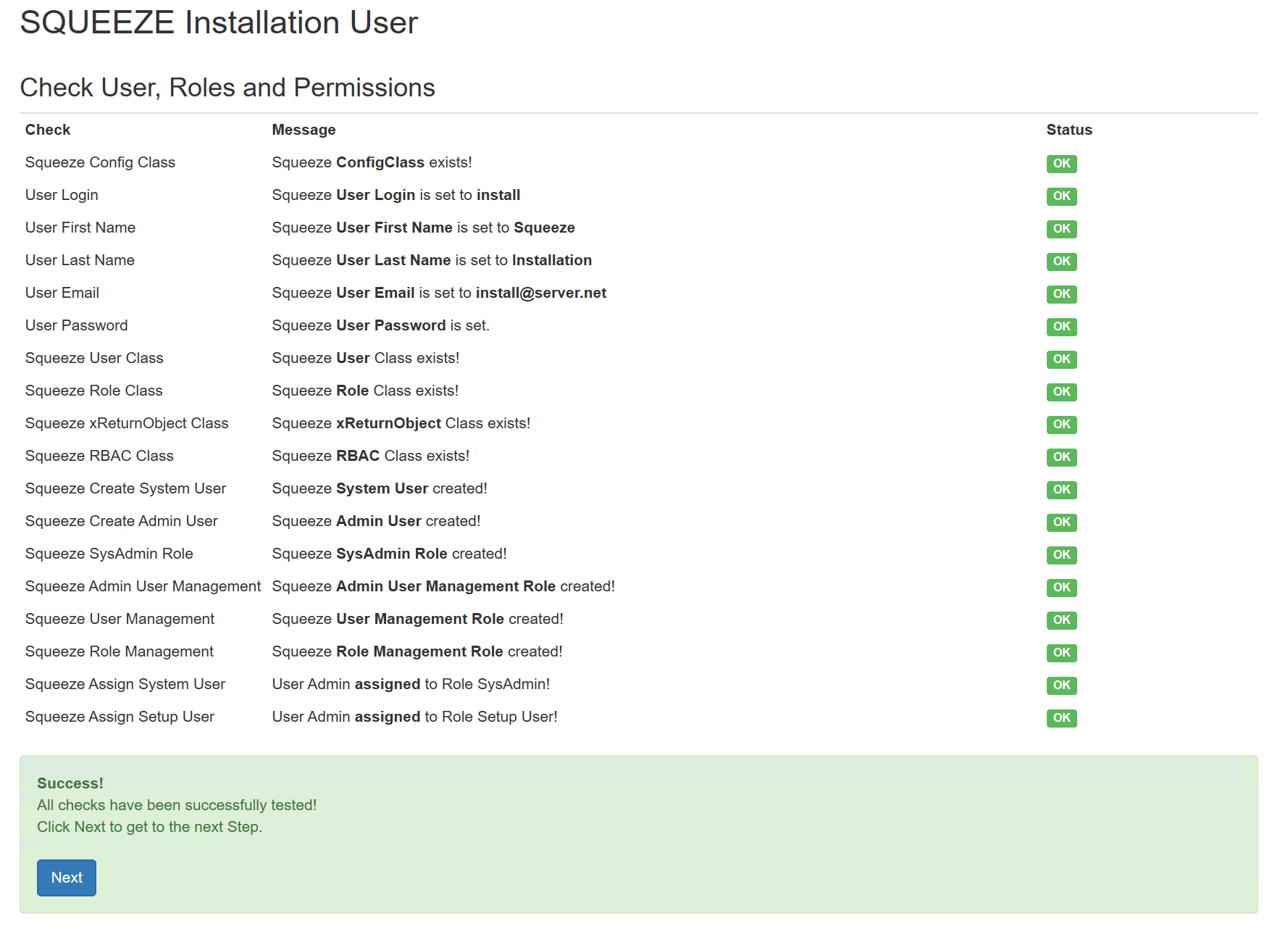Click OK status badge for User Login

[1061, 196]
